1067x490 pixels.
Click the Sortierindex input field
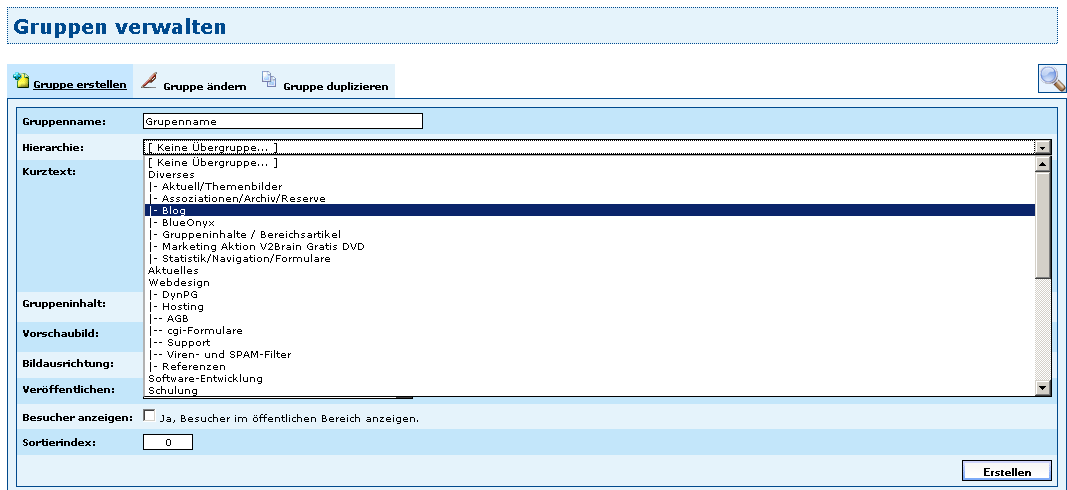168,442
